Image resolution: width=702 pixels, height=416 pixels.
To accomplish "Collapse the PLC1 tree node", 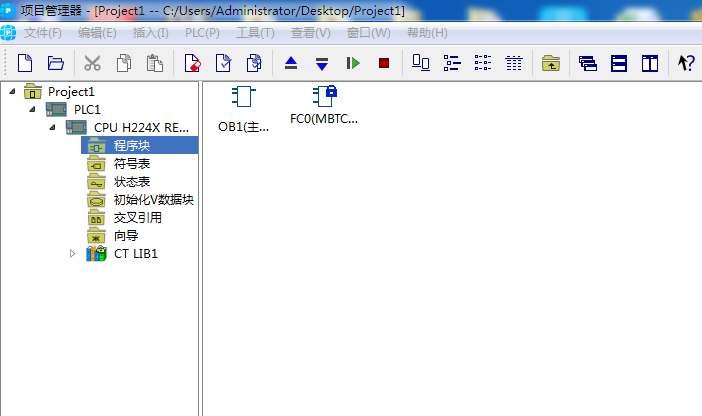I will click(32, 109).
